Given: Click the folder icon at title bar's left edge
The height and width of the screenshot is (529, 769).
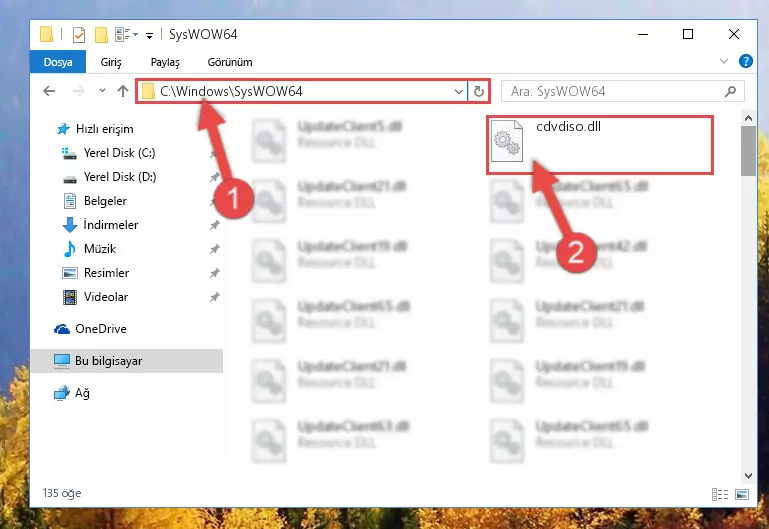Looking at the screenshot, I should point(46,34).
